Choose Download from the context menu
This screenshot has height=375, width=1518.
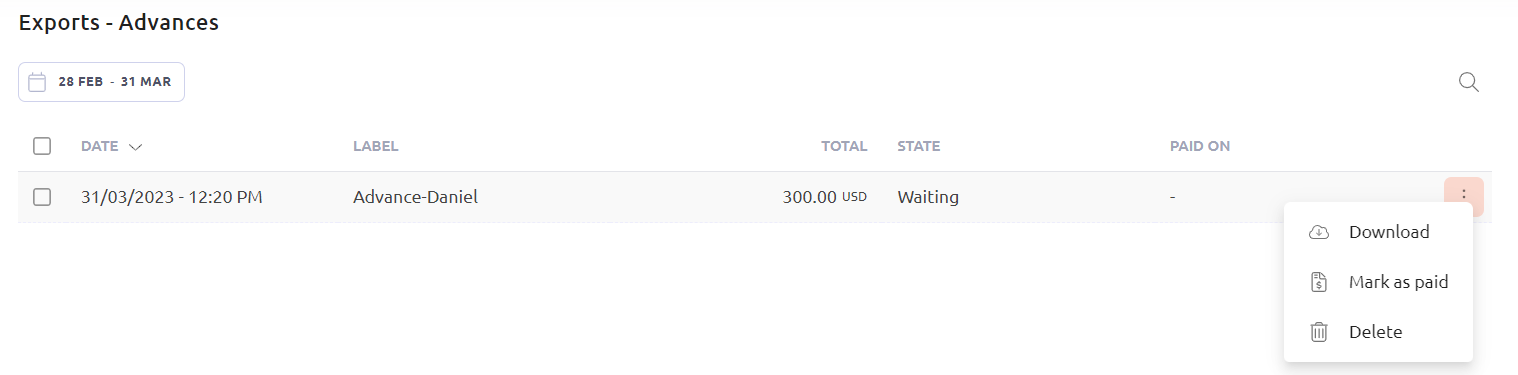[x=1378, y=232]
